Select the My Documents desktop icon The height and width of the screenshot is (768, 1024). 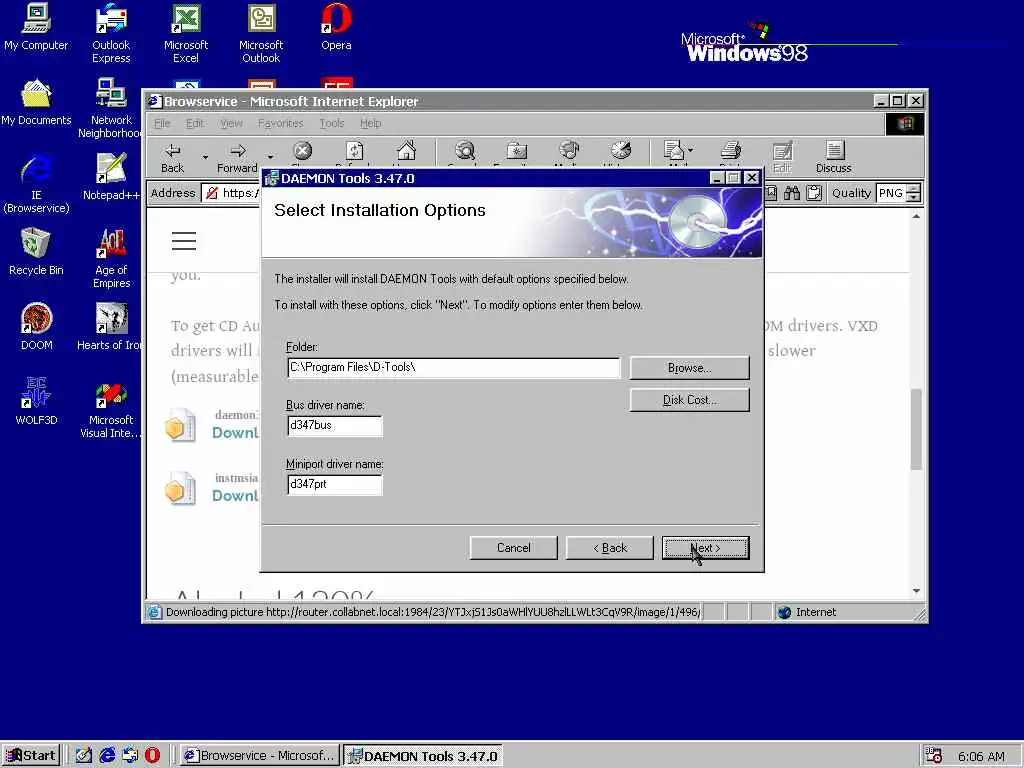click(36, 102)
